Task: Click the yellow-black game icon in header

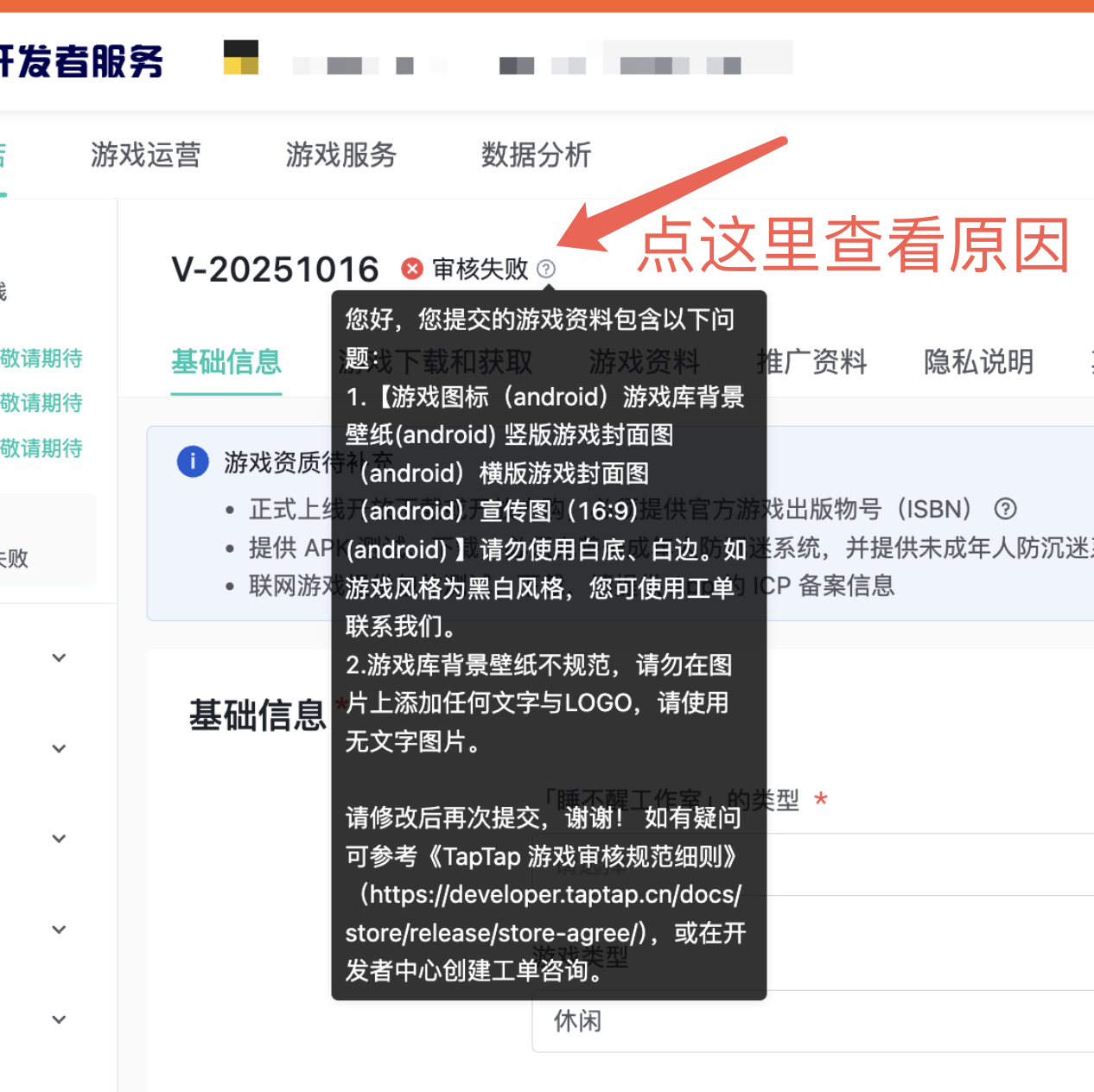Action: [x=241, y=58]
